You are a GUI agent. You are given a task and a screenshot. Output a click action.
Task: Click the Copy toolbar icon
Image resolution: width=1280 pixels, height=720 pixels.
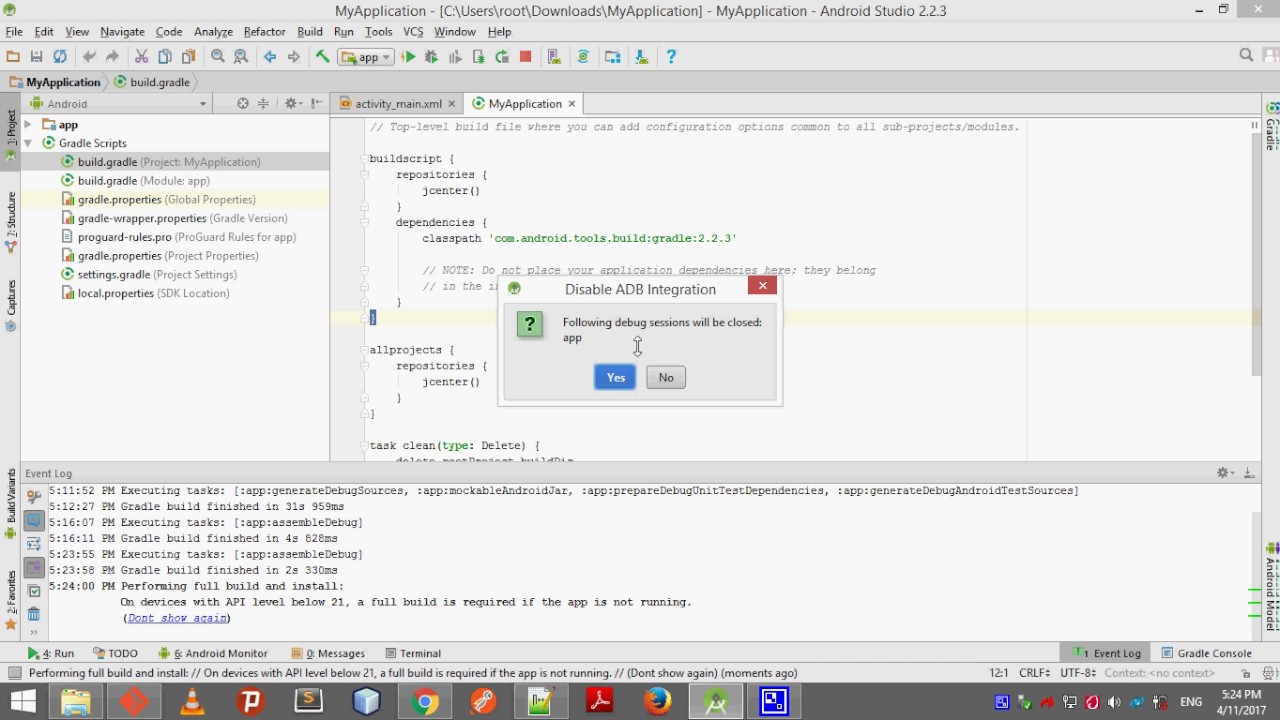point(165,57)
